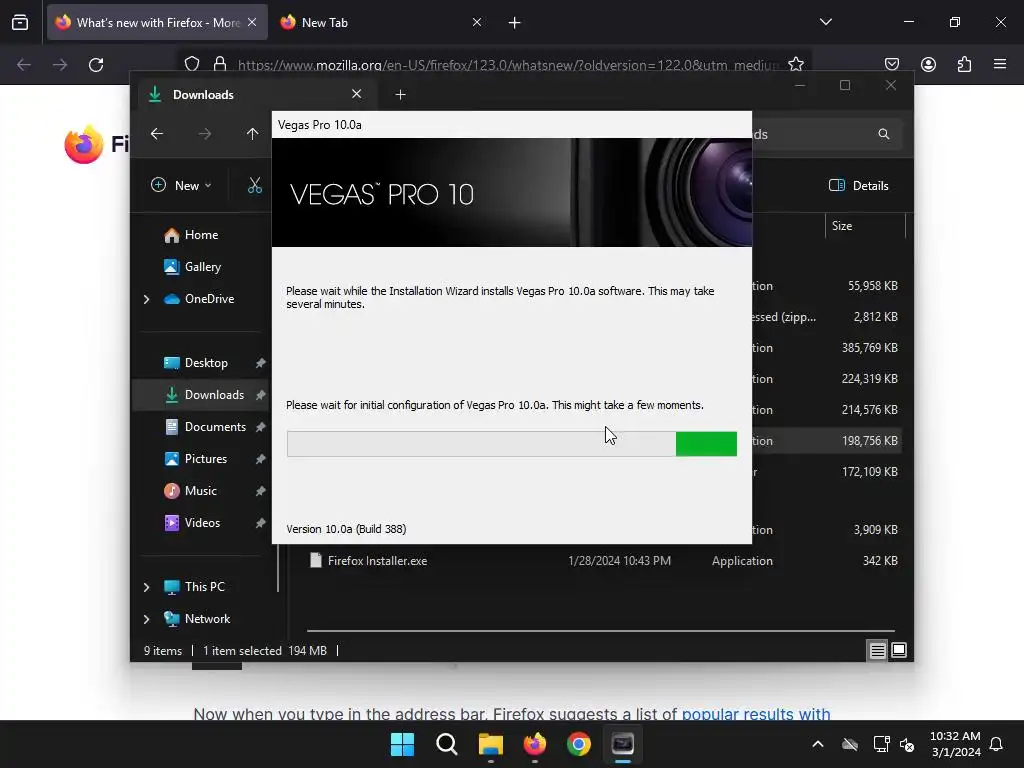Switch to What's new with Firefox tab
The height and width of the screenshot is (768, 1024).
(x=157, y=23)
